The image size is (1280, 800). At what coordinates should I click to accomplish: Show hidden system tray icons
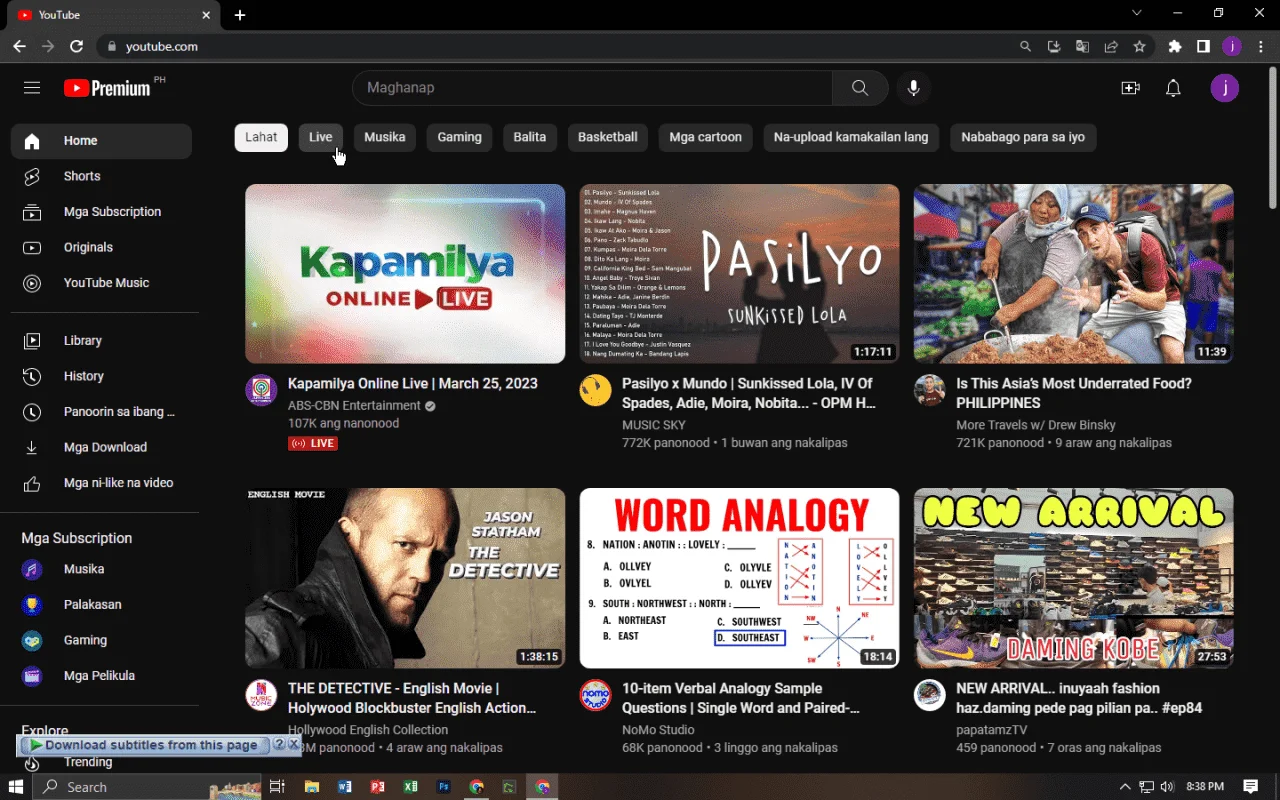coord(1125,787)
